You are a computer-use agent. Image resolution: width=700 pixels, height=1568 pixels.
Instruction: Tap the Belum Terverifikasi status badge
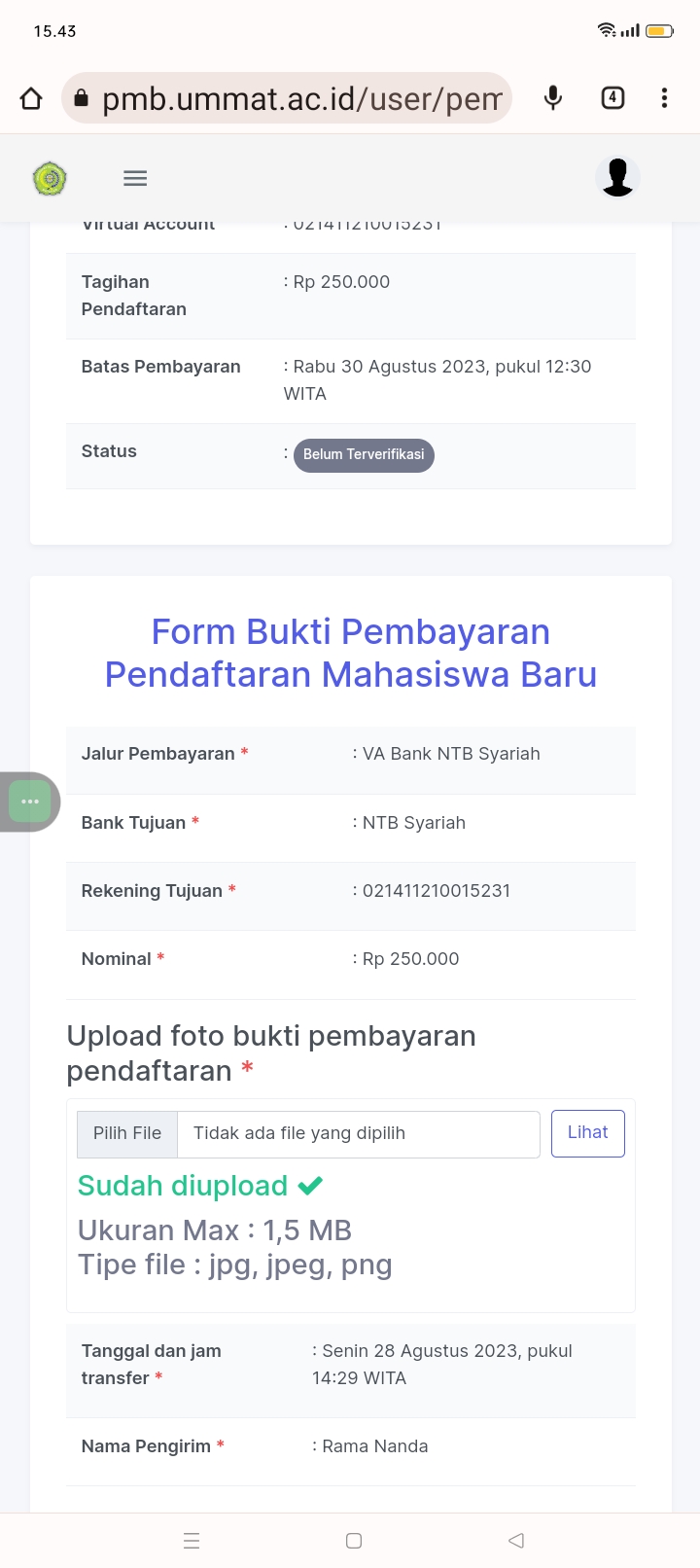pyautogui.click(x=364, y=454)
